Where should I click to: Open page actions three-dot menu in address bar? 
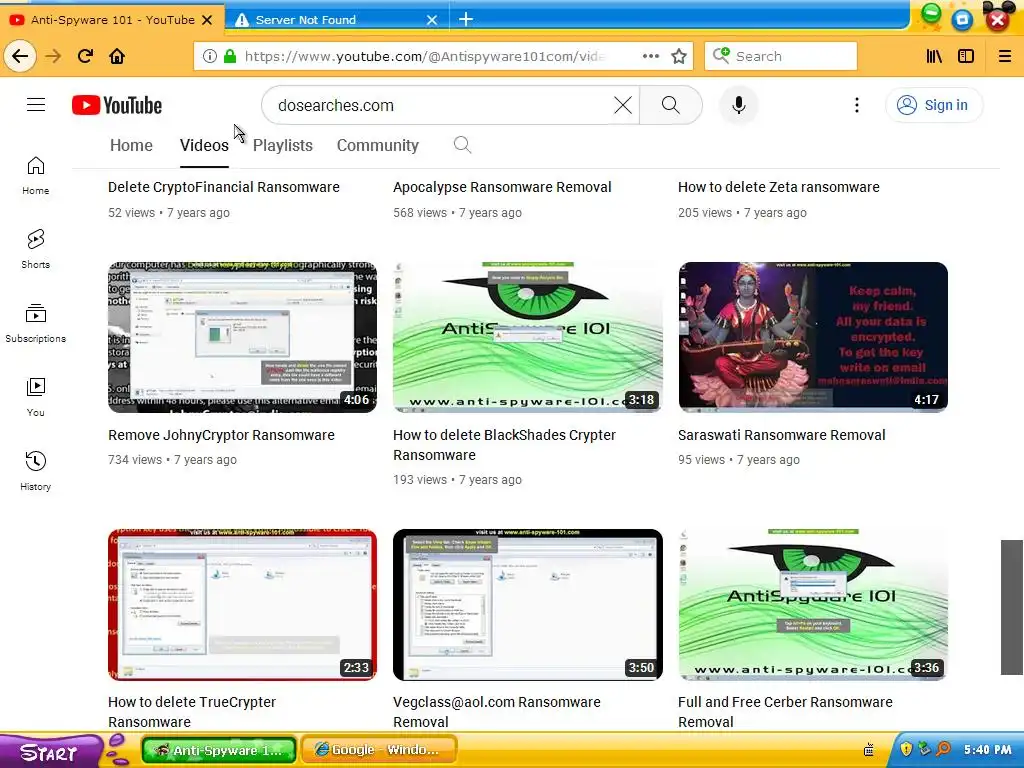coord(650,56)
